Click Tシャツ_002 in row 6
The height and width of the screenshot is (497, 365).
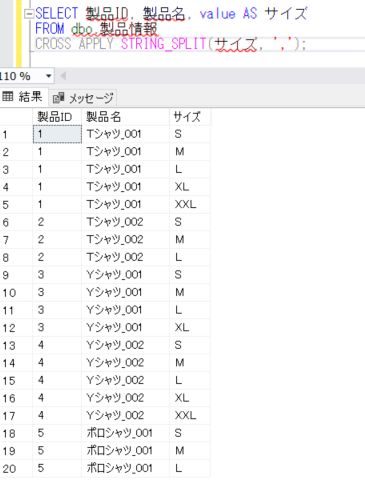point(125,222)
